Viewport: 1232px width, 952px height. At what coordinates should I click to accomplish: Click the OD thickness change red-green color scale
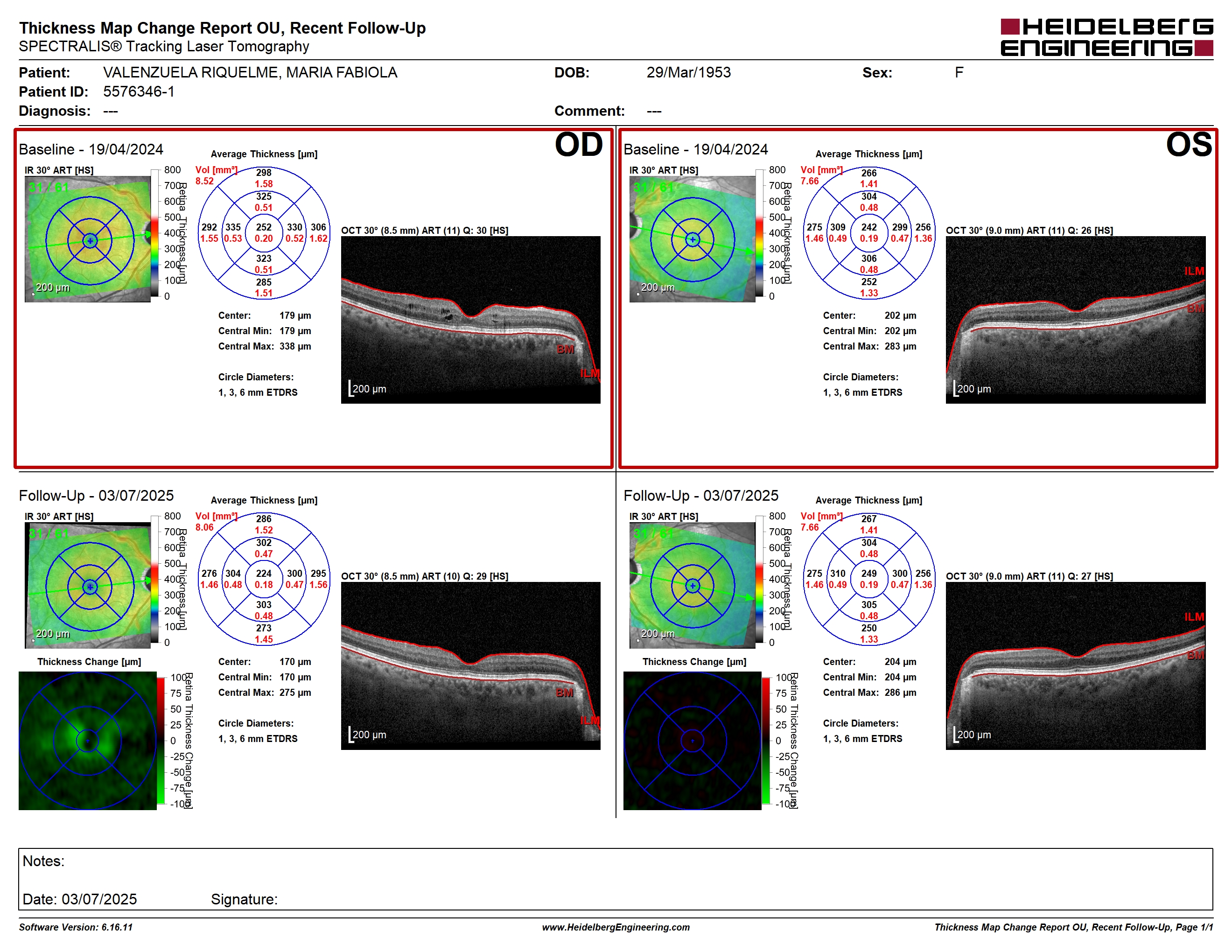pyautogui.click(x=161, y=741)
